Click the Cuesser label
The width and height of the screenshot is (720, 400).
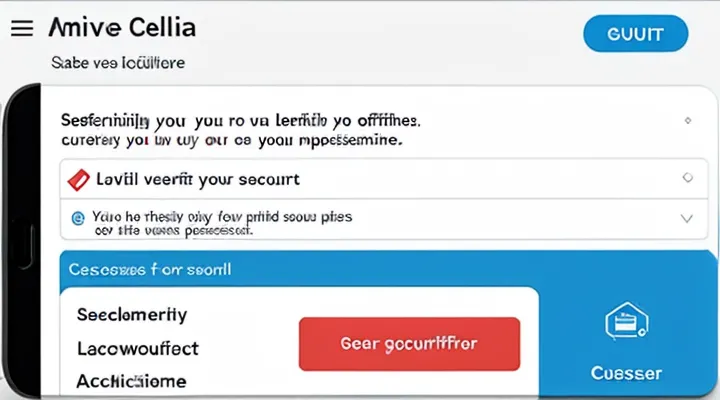(x=626, y=373)
